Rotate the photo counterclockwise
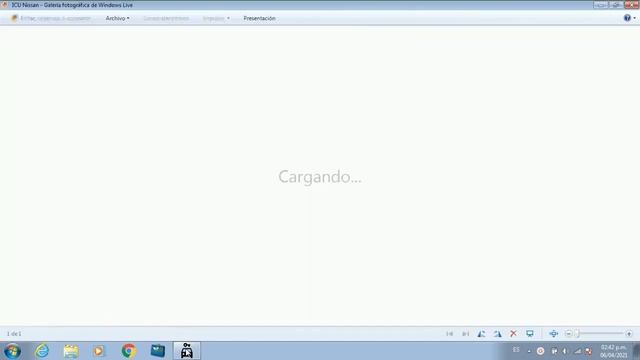This screenshot has height=360, width=640. [x=481, y=334]
